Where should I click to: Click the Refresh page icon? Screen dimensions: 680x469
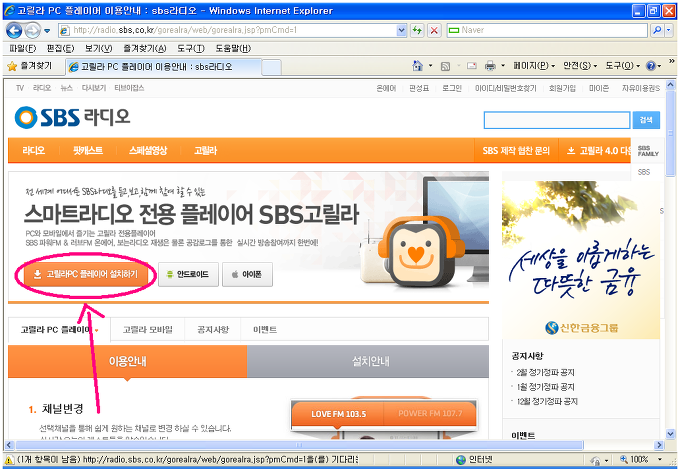click(x=417, y=30)
